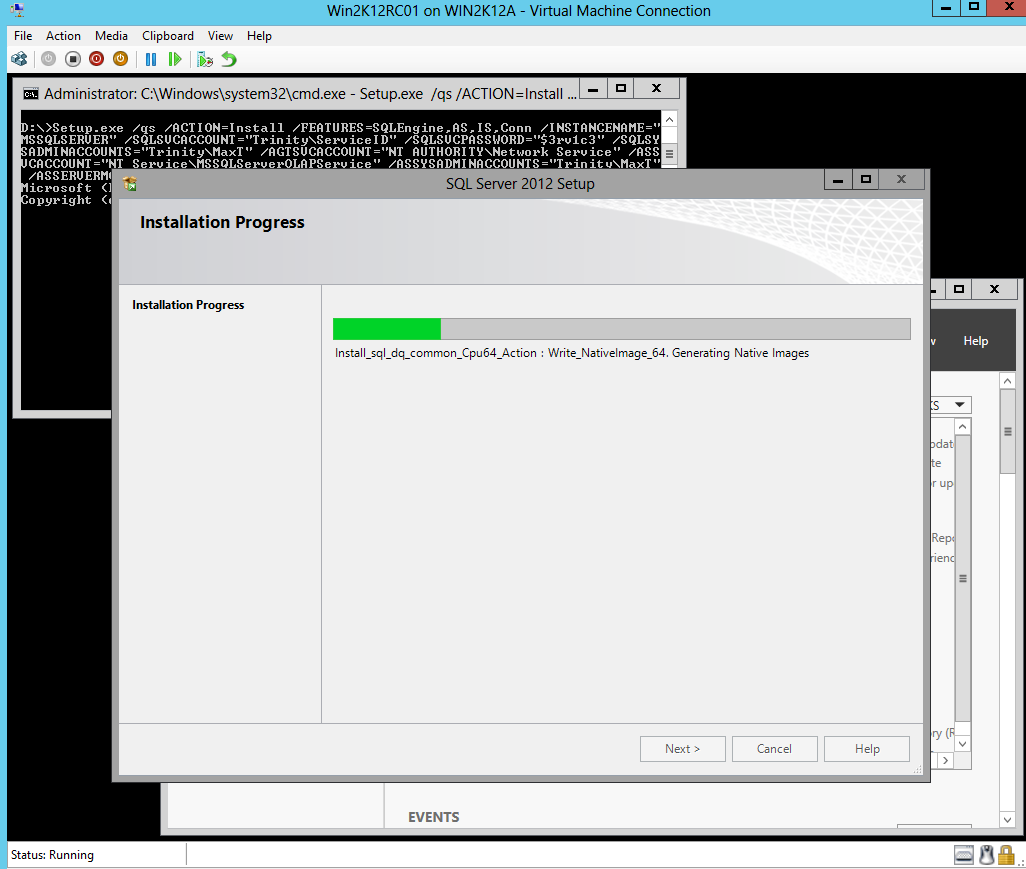Click the Snapshot toolbar icon
1026x869 pixels.
pos(205,60)
